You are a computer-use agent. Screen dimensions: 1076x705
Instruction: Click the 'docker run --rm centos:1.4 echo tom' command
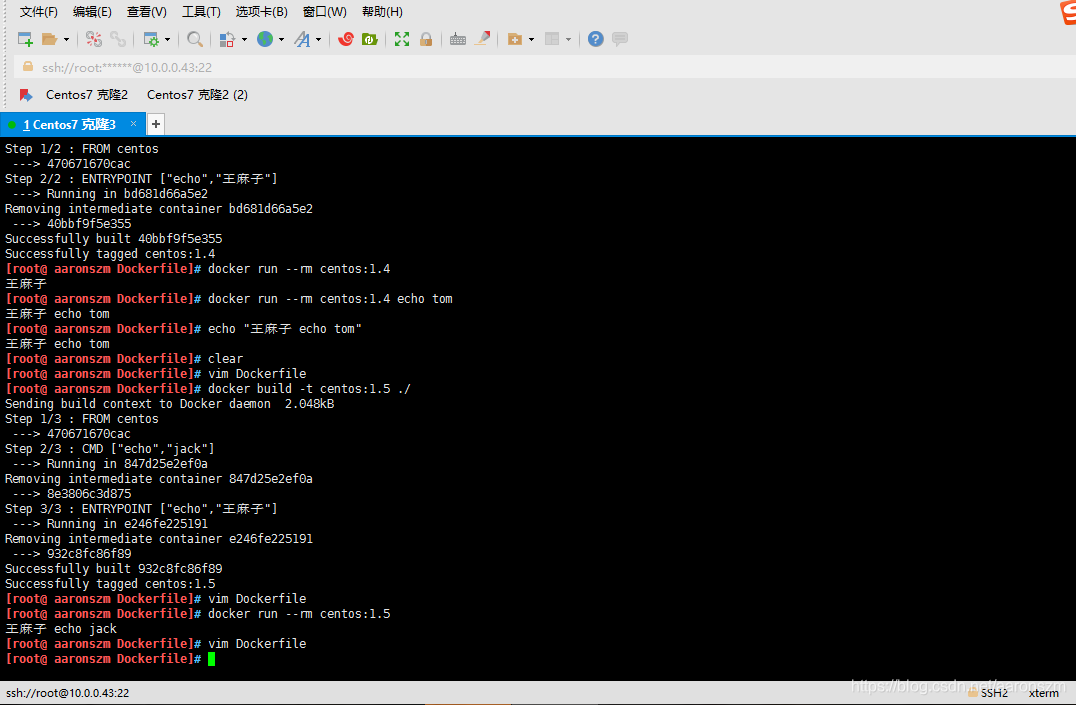pyautogui.click(x=330, y=299)
